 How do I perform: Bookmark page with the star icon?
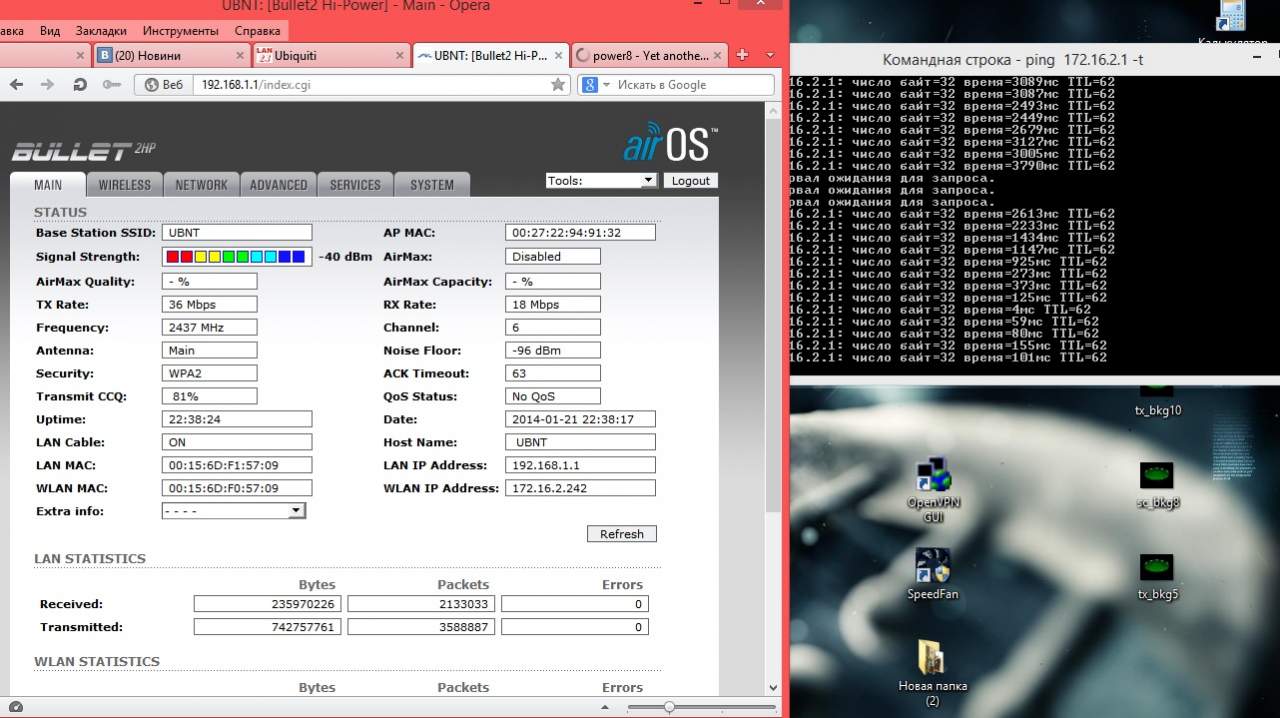(558, 85)
